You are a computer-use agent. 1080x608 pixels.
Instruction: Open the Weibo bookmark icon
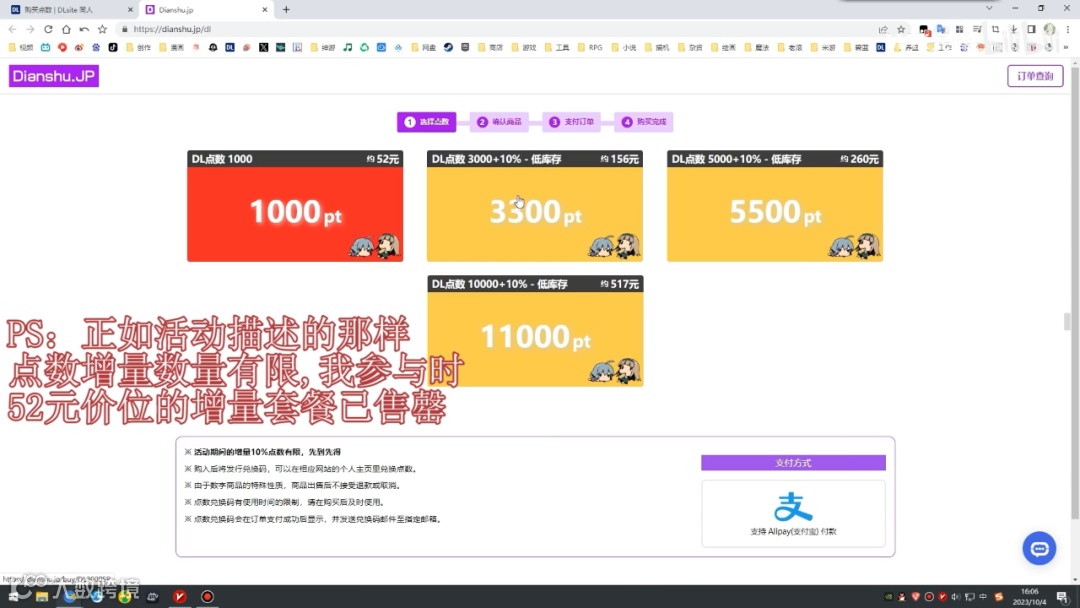pyautogui.click(x=79, y=48)
